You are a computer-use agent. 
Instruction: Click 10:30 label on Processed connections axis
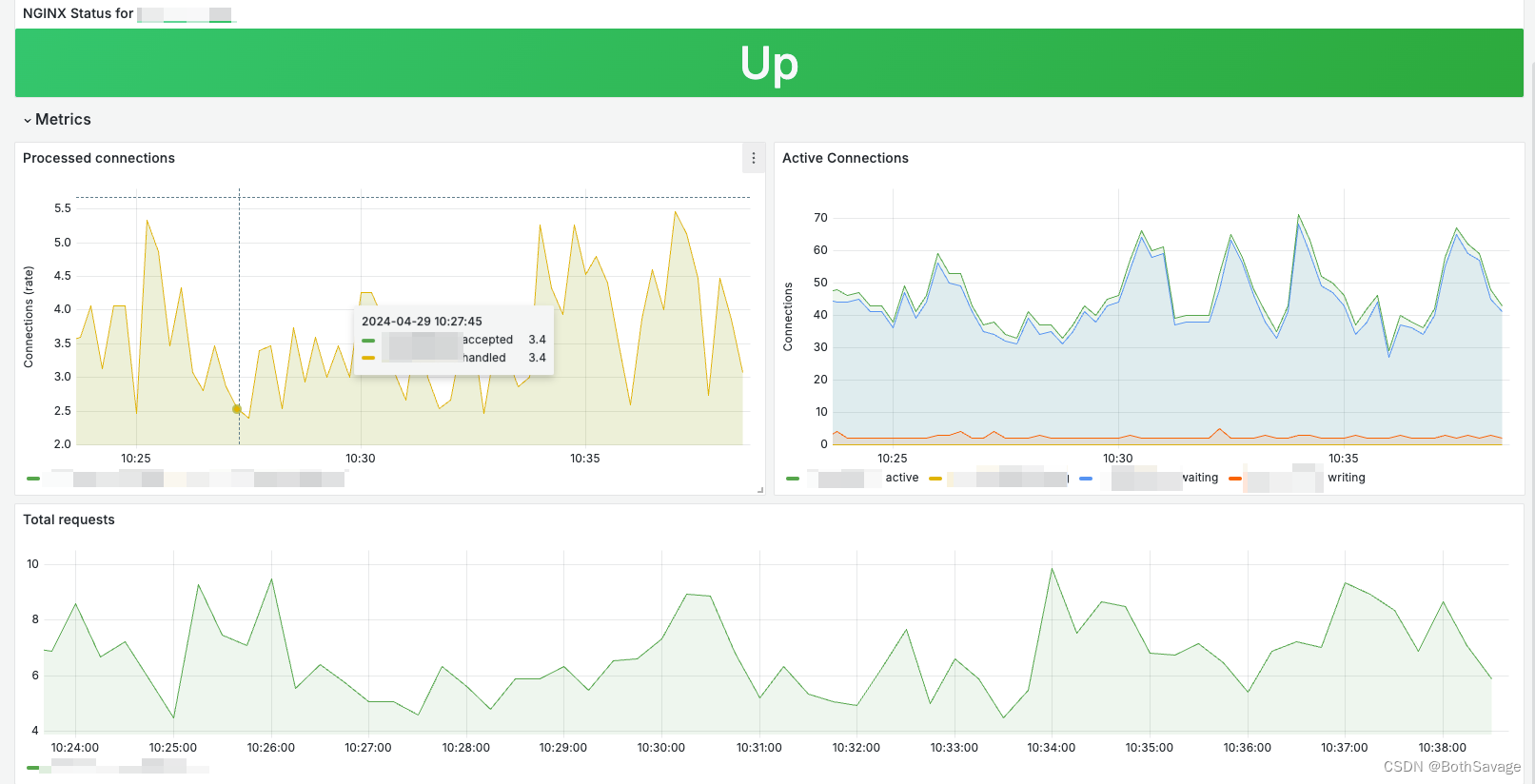click(x=361, y=459)
